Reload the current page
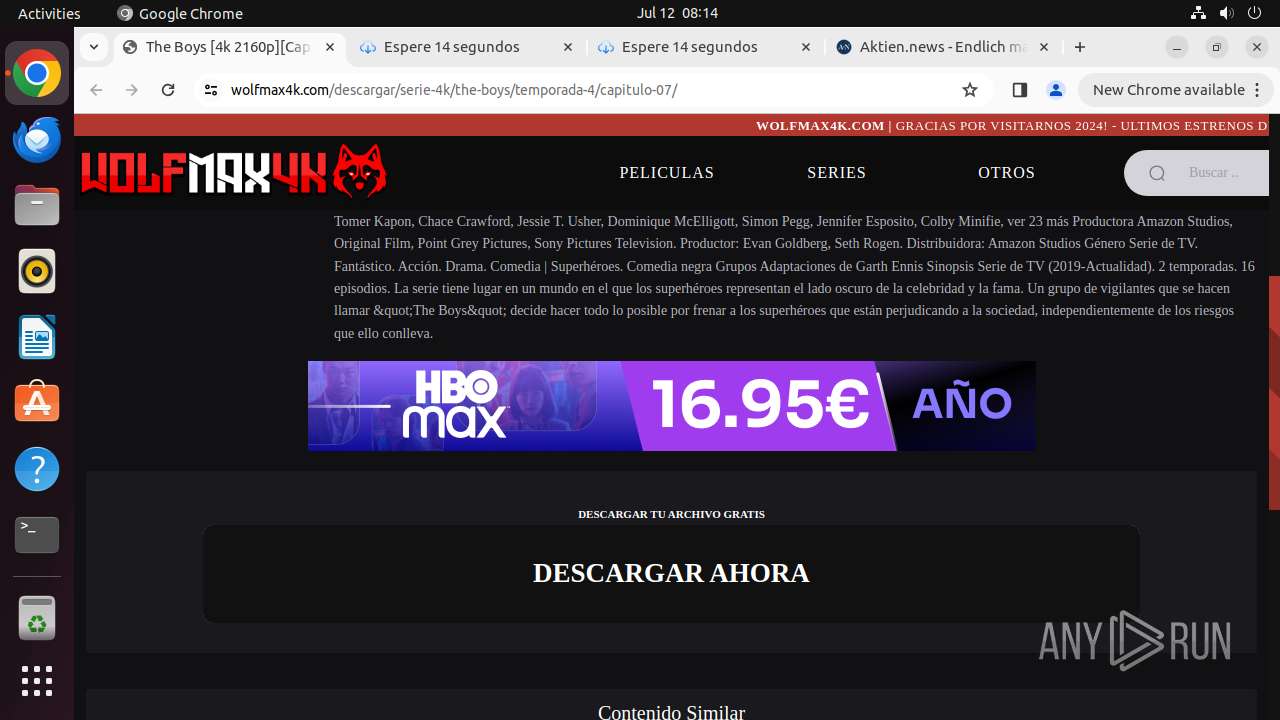The height and width of the screenshot is (720, 1280). 168,90
